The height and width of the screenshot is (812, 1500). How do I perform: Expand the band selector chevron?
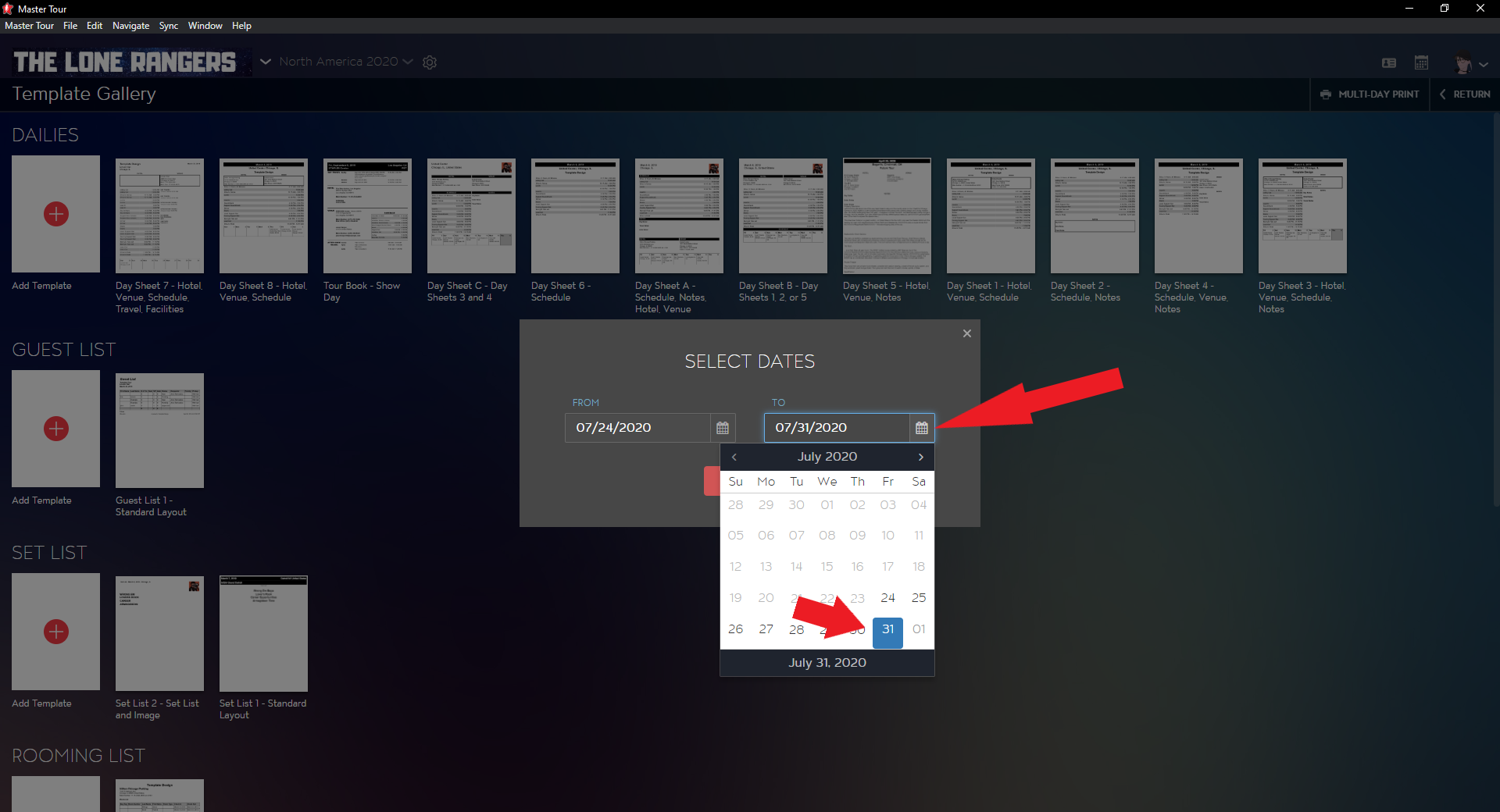[266, 61]
